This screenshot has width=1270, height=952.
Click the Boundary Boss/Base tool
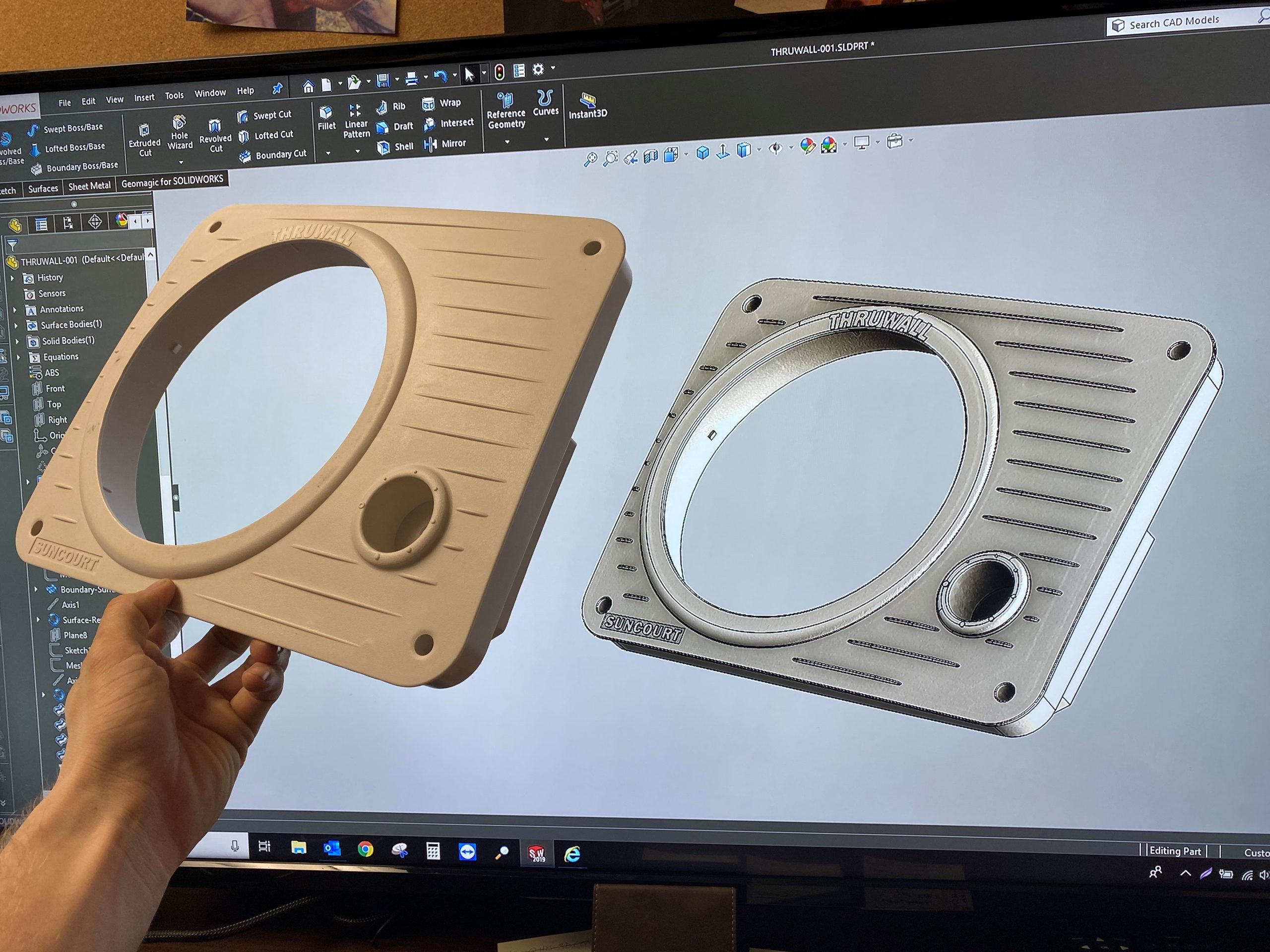pyautogui.click(x=74, y=168)
